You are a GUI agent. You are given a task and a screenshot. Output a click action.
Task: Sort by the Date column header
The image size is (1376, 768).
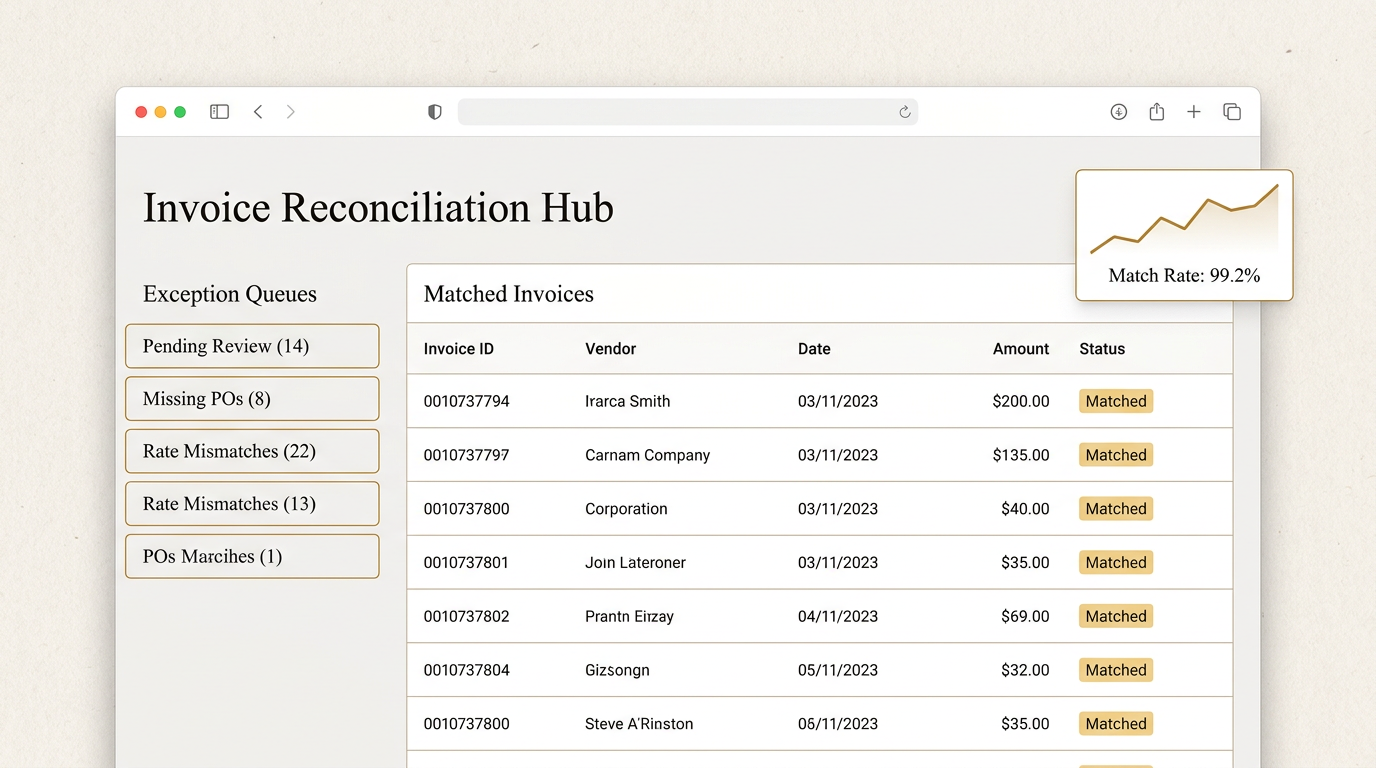pyautogui.click(x=814, y=349)
